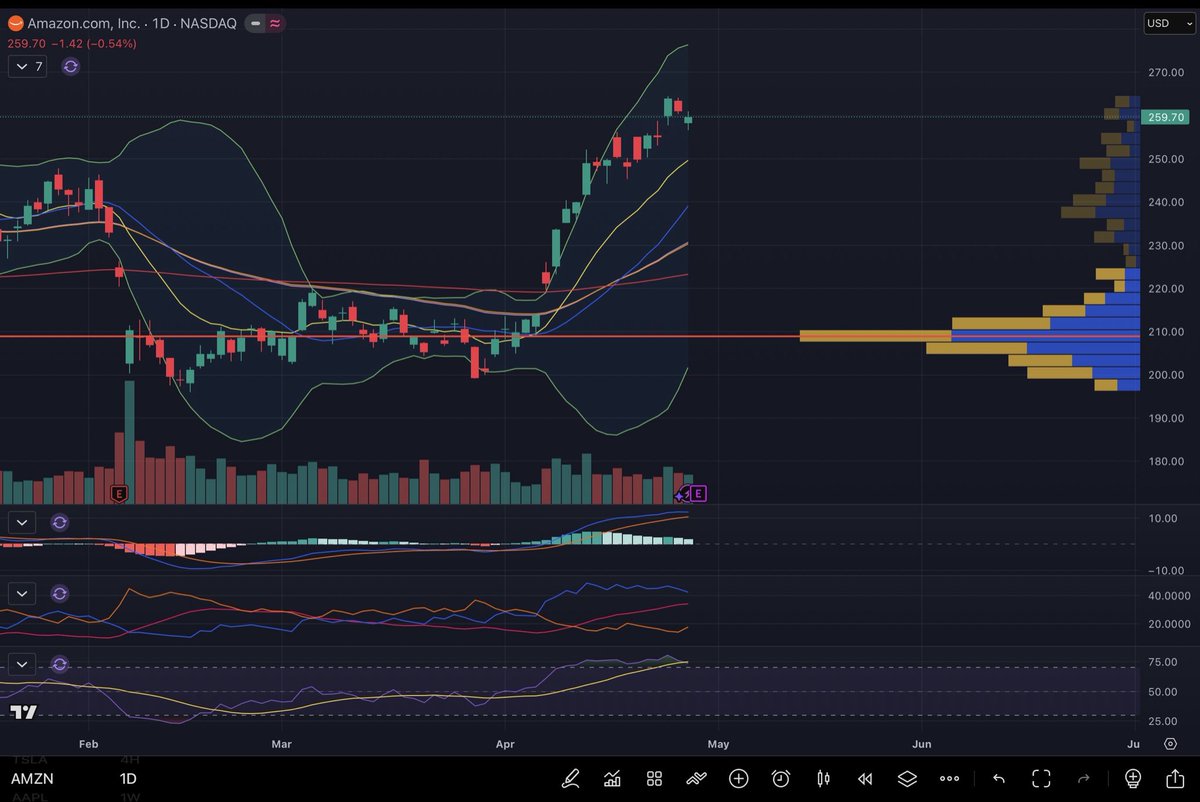Share the chart with the share icon

(1175, 777)
